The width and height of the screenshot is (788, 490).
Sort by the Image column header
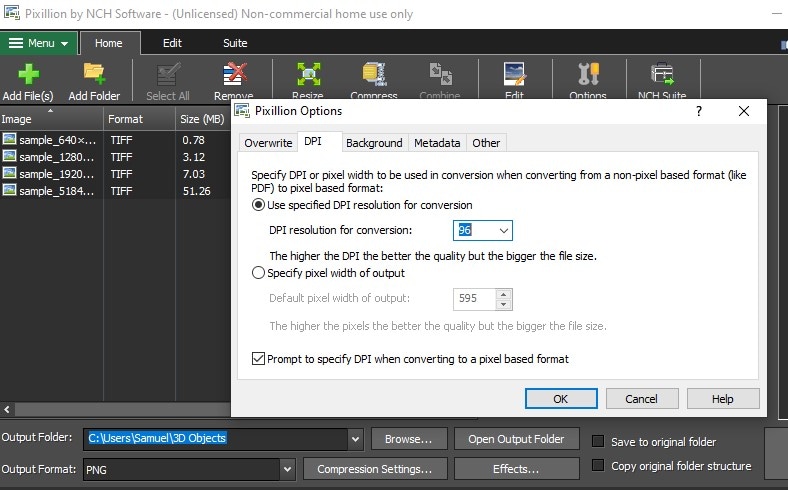coord(51,119)
